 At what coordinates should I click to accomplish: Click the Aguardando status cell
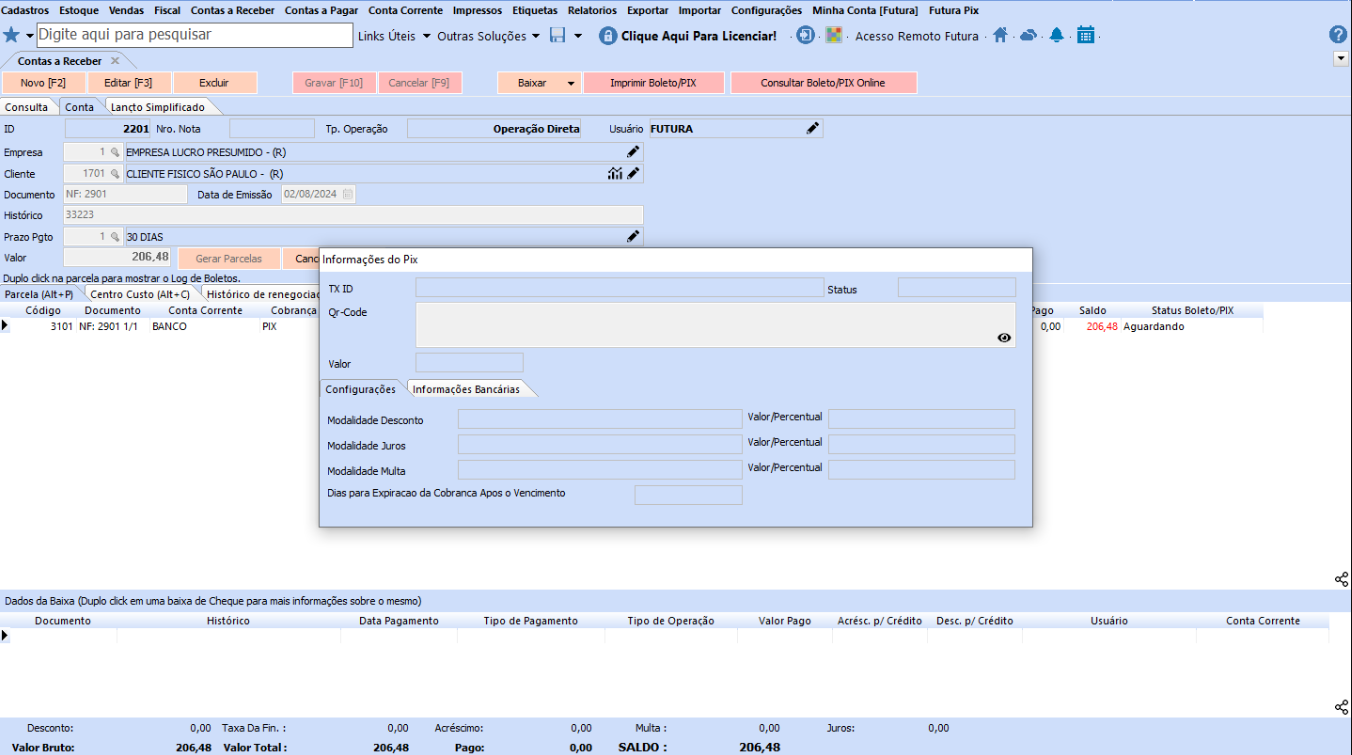click(x=1153, y=327)
